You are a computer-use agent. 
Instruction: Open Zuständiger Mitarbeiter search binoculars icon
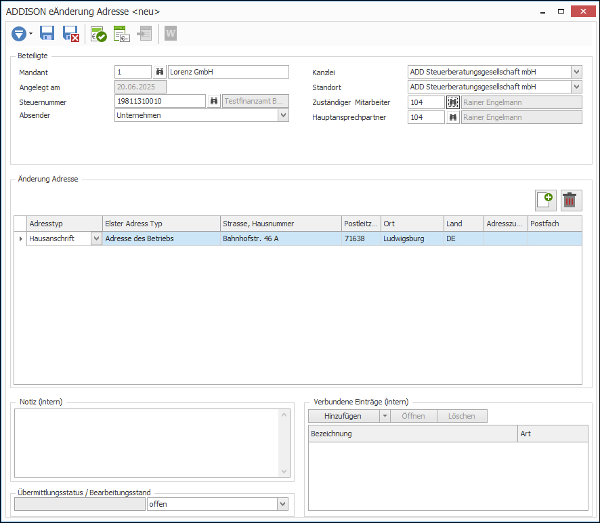(453, 102)
